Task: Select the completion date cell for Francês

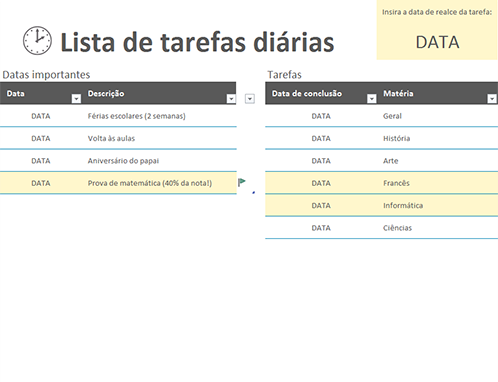Action: point(321,183)
